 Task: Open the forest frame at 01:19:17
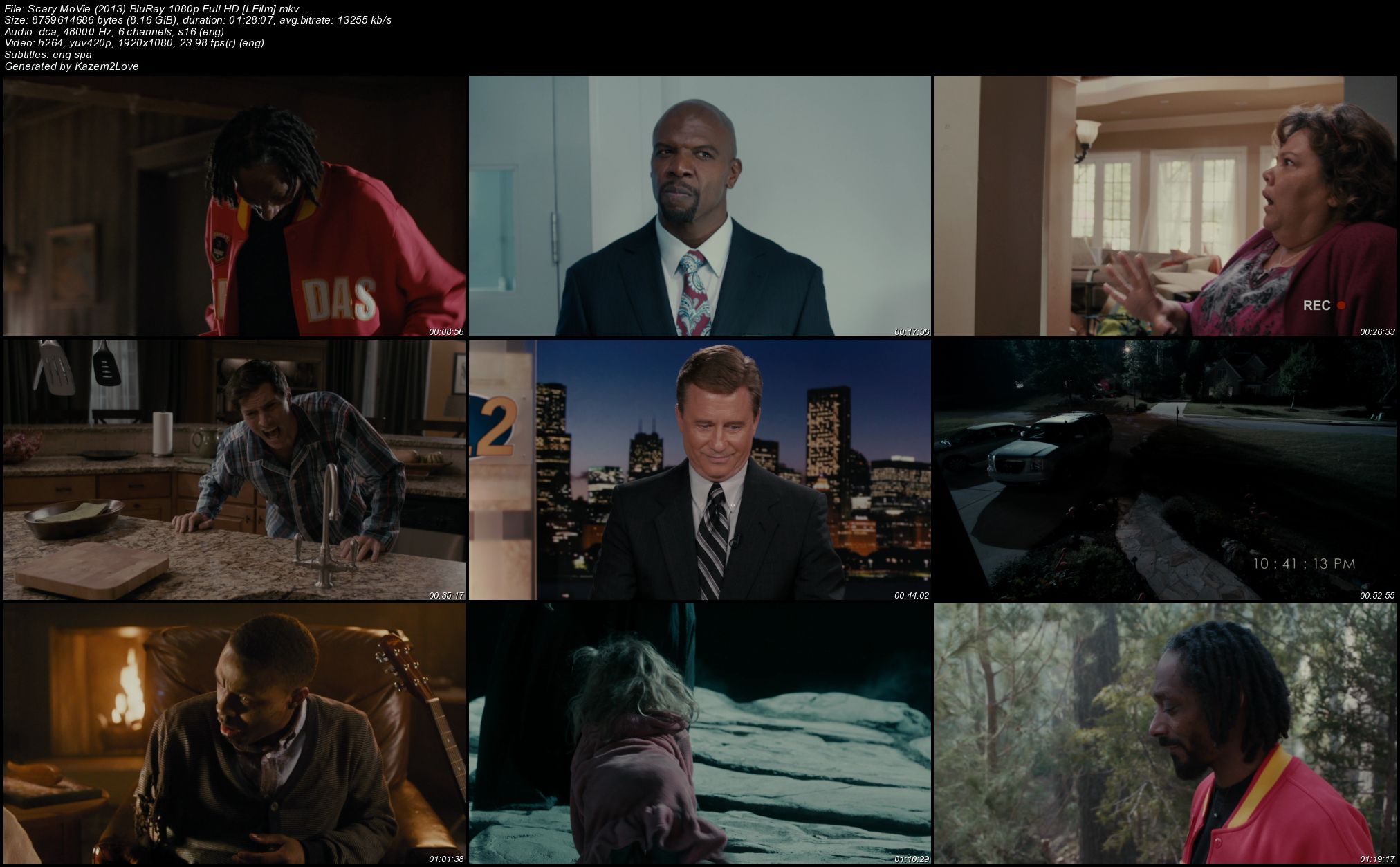tap(1166, 733)
